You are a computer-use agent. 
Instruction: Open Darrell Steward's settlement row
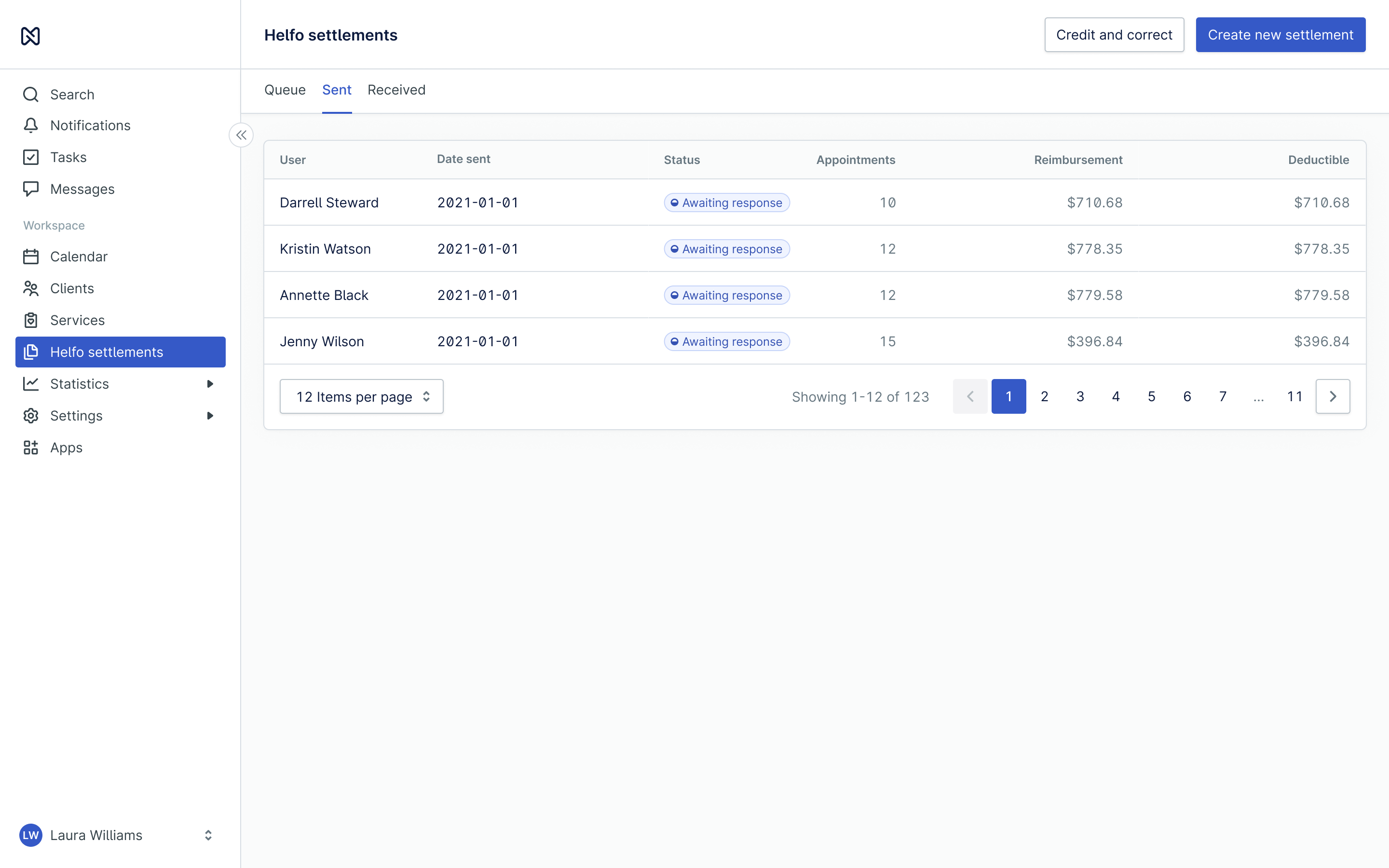click(815, 202)
